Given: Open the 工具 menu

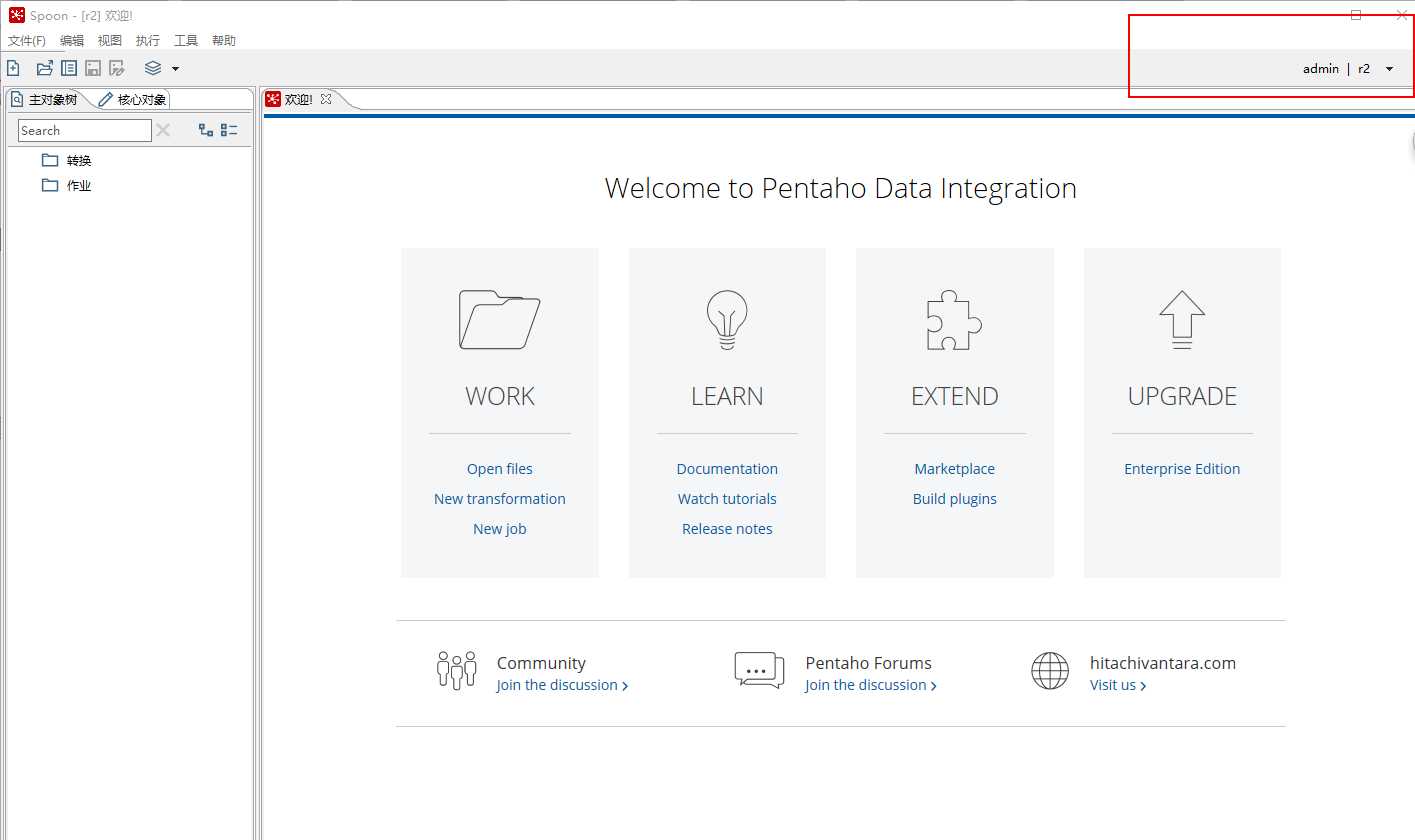Looking at the screenshot, I should (x=186, y=41).
